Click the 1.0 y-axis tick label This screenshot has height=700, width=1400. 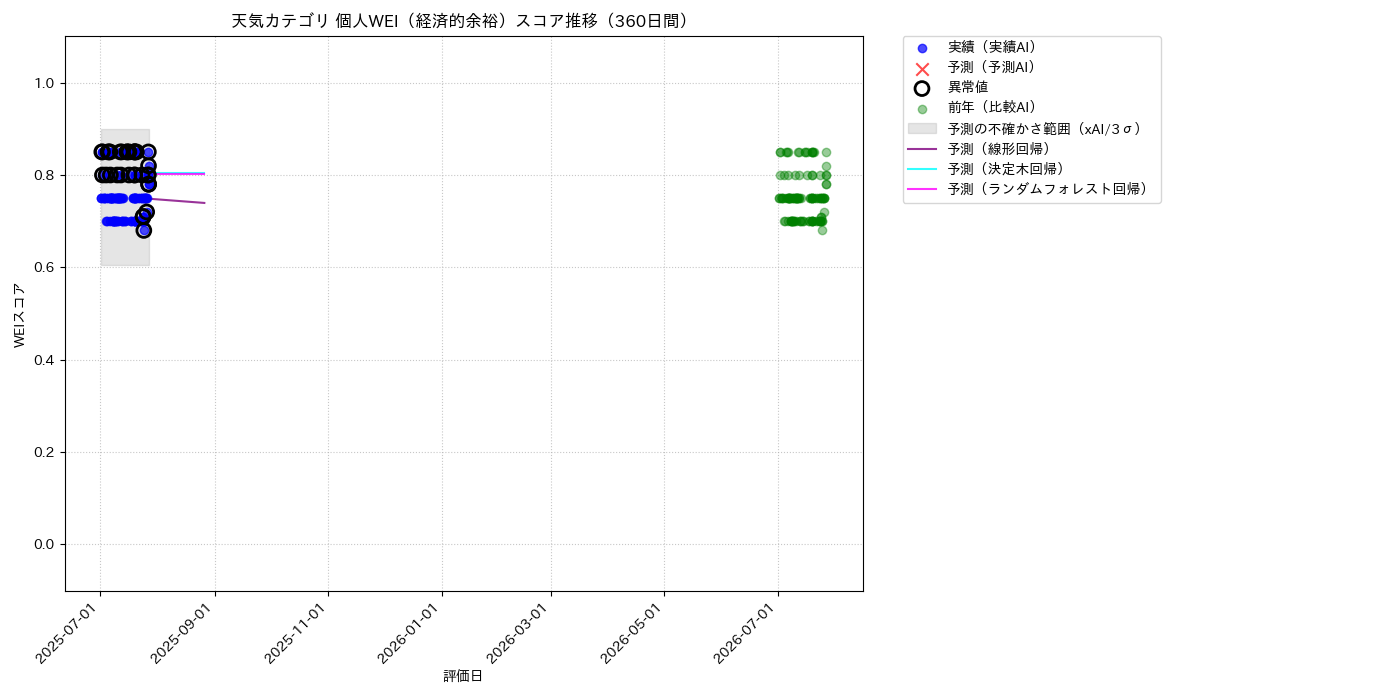(43, 84)
